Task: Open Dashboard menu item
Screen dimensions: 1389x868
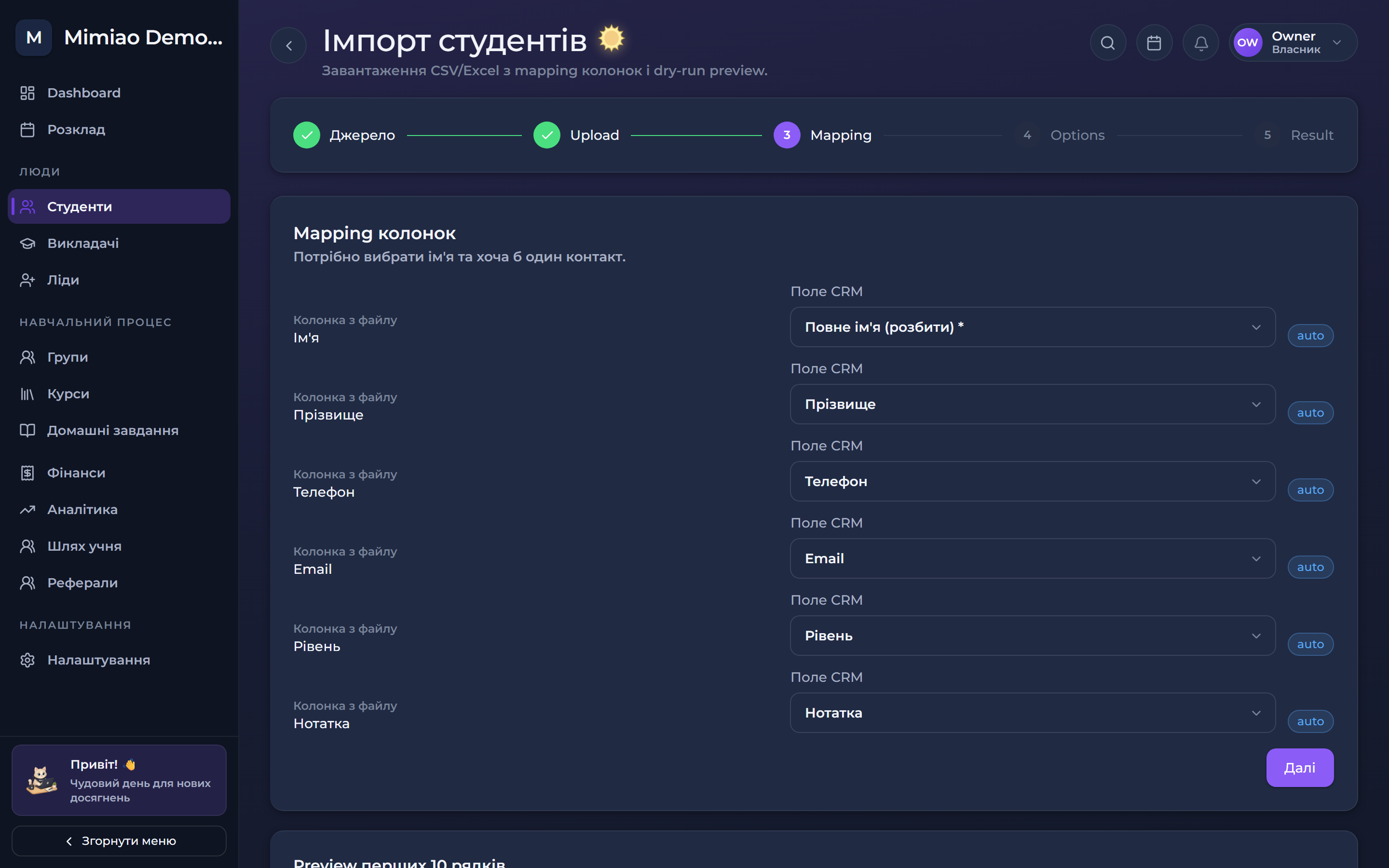Action: (119, 93)
